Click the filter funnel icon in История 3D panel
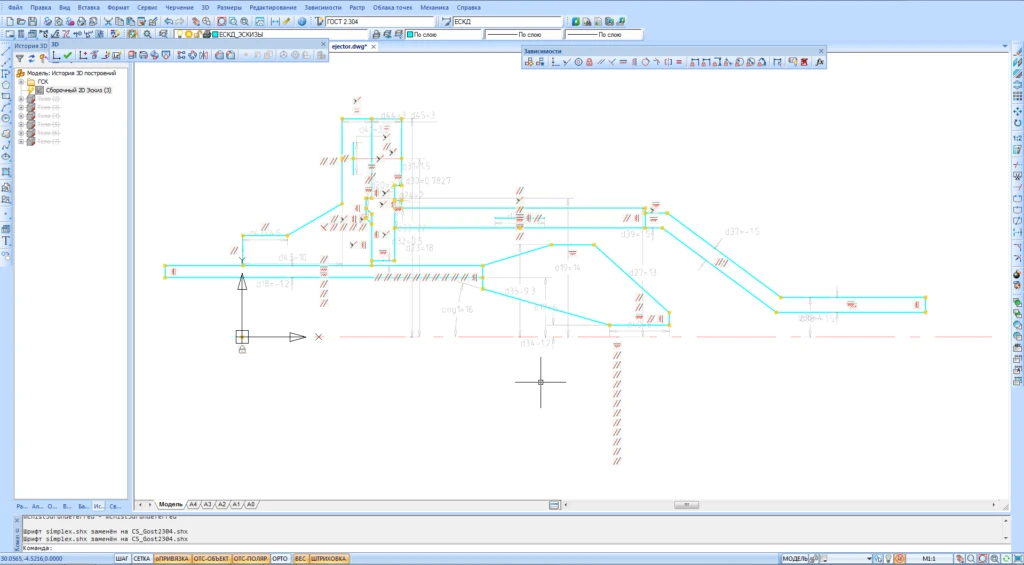This screenshot has width=1024, height=565. (19, 57)
